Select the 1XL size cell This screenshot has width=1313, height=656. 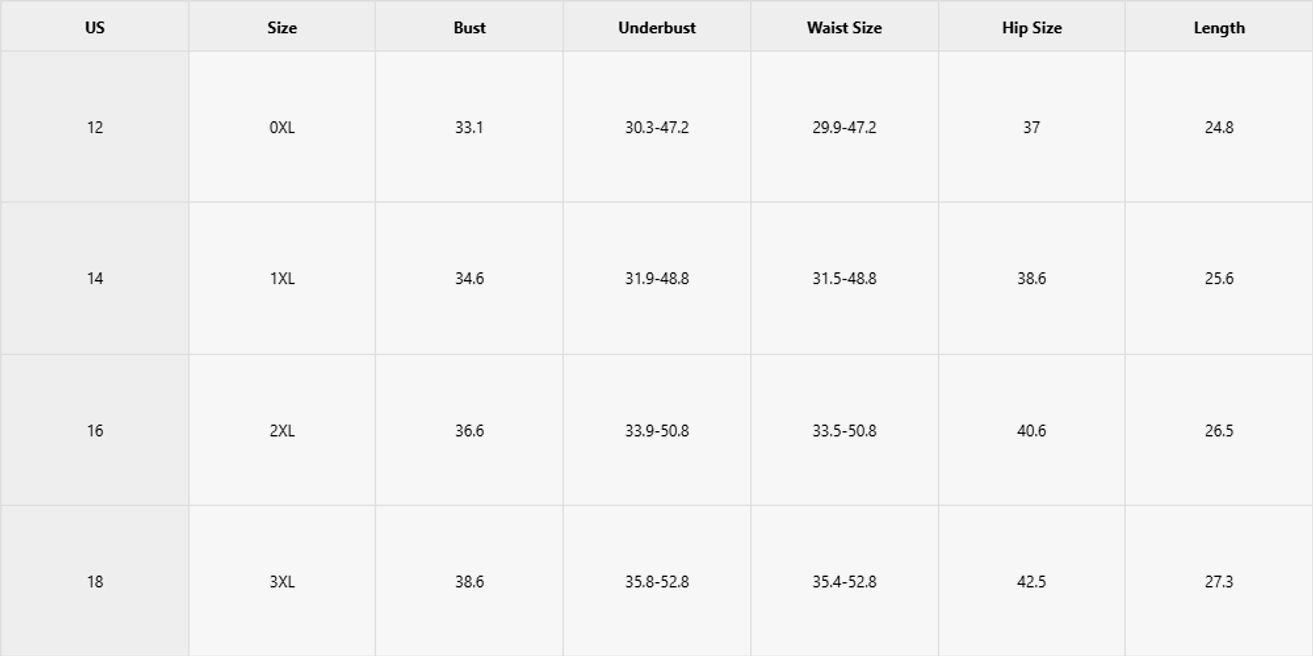(x=282, y=279)
